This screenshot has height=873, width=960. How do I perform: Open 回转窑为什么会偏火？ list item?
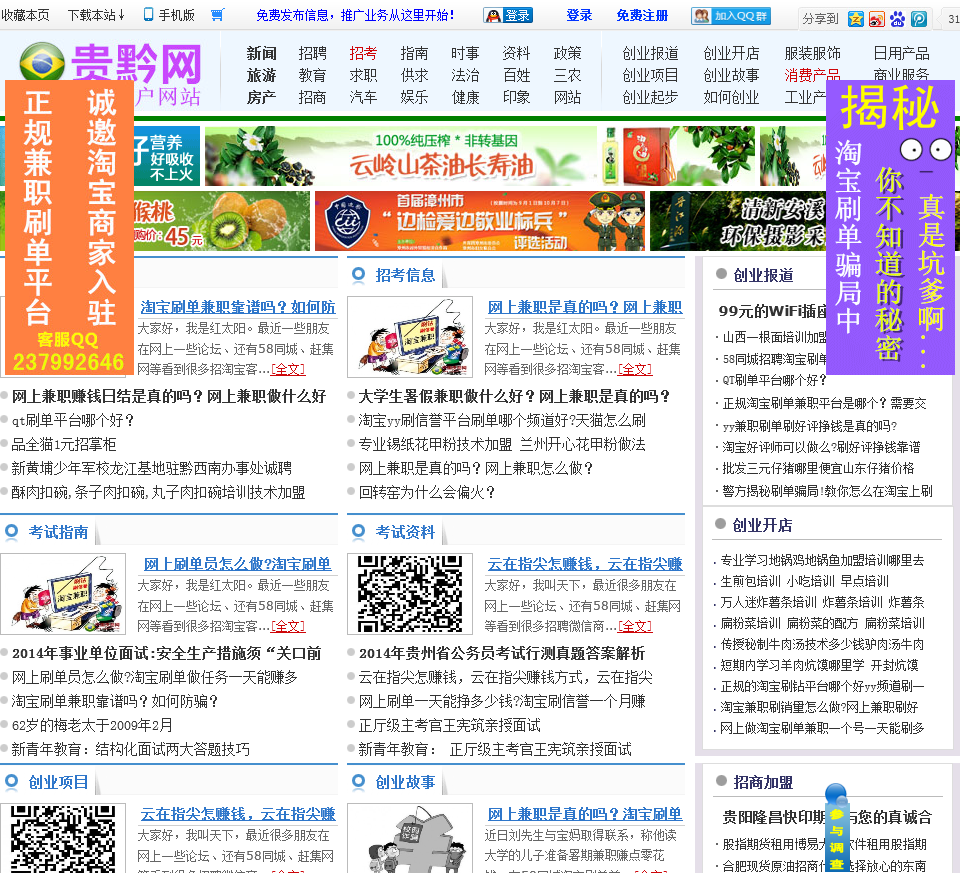(427, 492)
